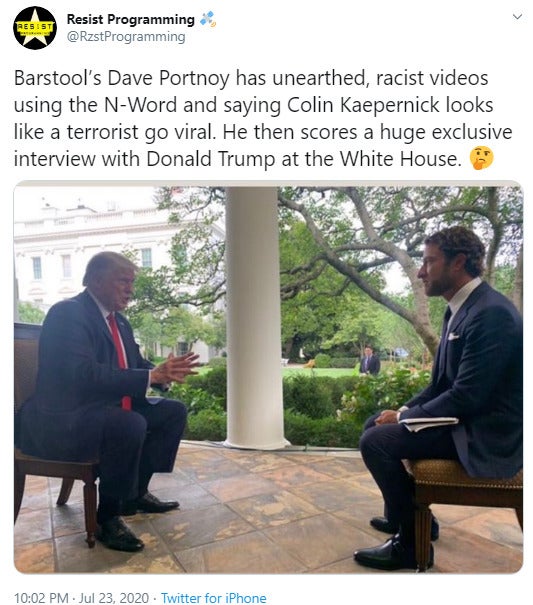This screenshot has width=533, height=605.
Task: Click the words Donald Trump in tweet
Action: 211,159
